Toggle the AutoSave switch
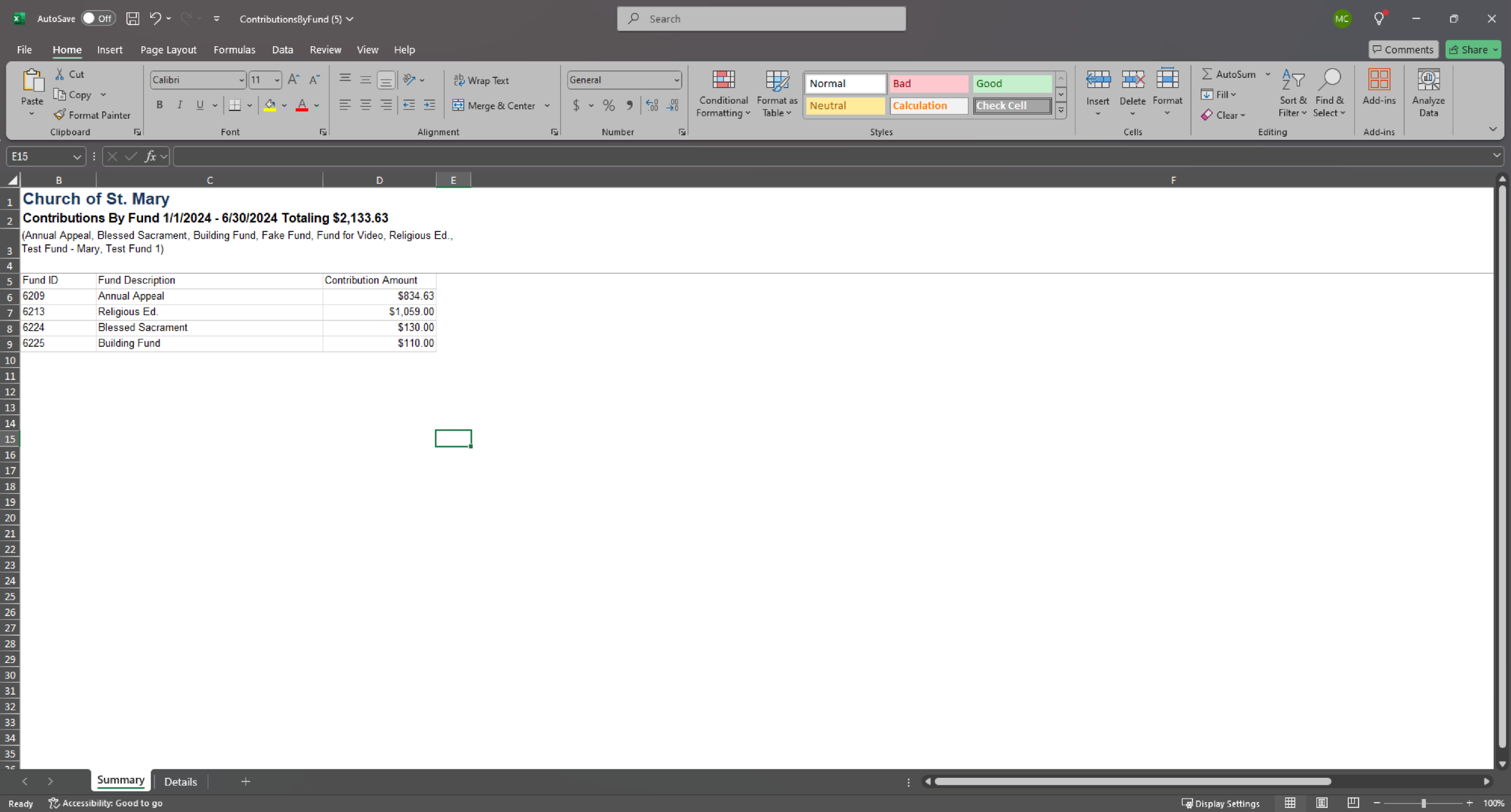Image resolution: width=1511 pixels, height=812 pixels. pos(98,18)
